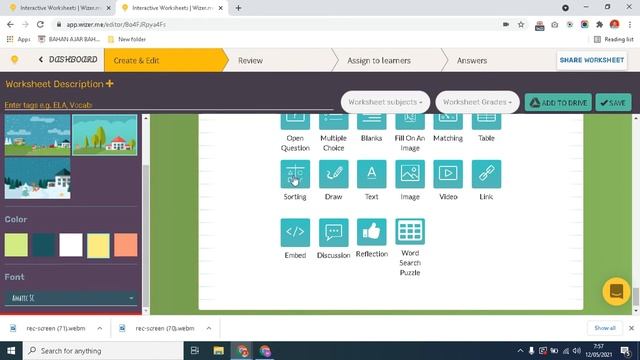Pick the yellow color swatch

pos(98,245)
